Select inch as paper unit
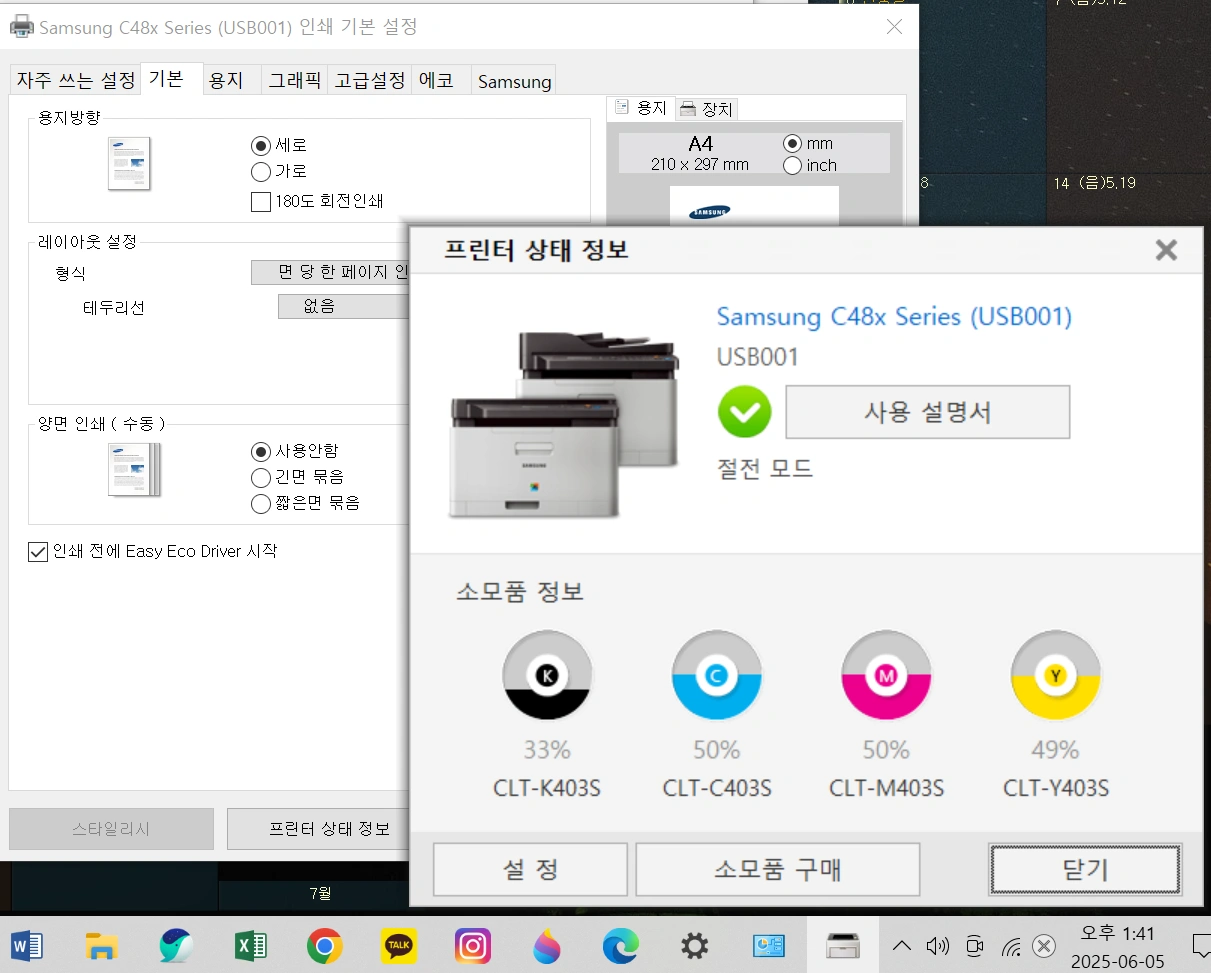 point(793,165)
